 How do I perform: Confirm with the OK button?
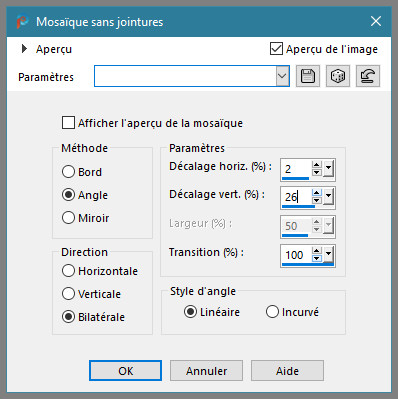125,371
